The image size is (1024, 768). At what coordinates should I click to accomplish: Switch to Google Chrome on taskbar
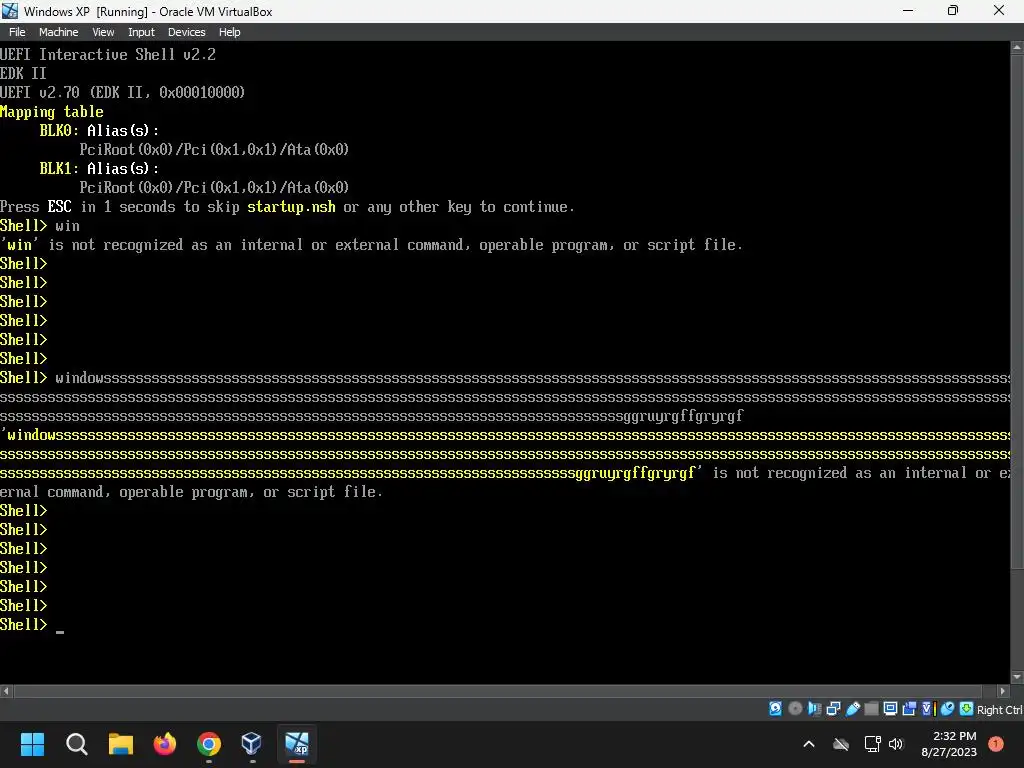[x=209, y=744]
